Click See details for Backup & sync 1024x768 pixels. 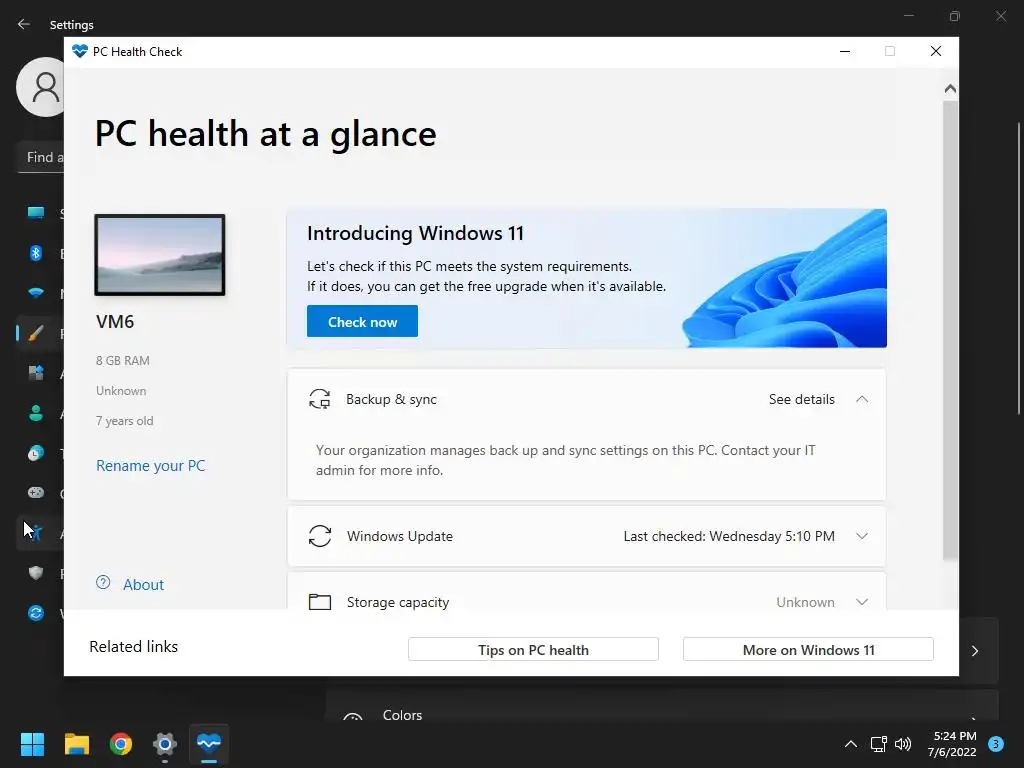(801, 399)
